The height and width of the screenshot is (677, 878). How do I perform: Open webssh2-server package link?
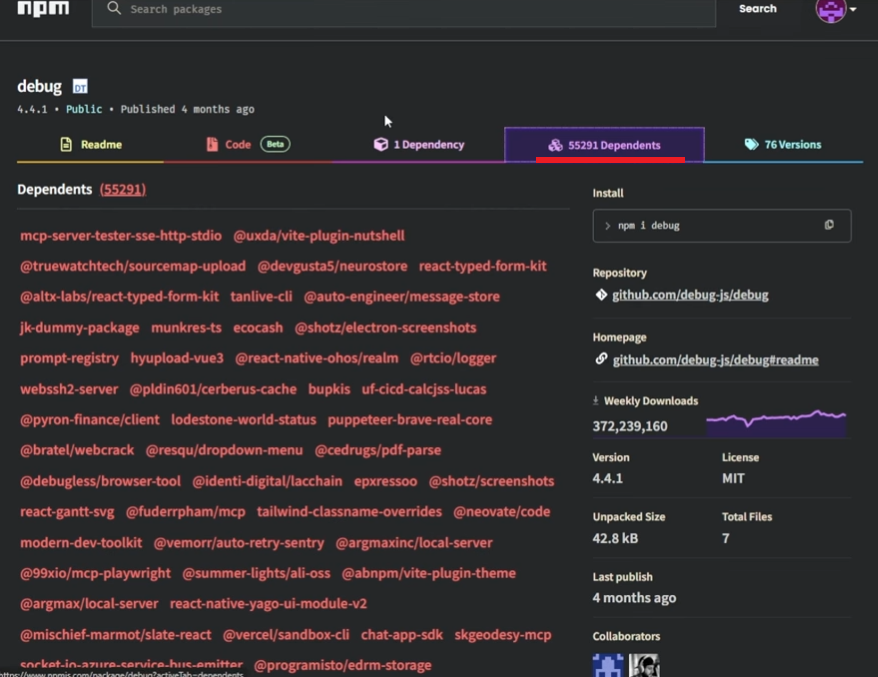tap(69, 389)
